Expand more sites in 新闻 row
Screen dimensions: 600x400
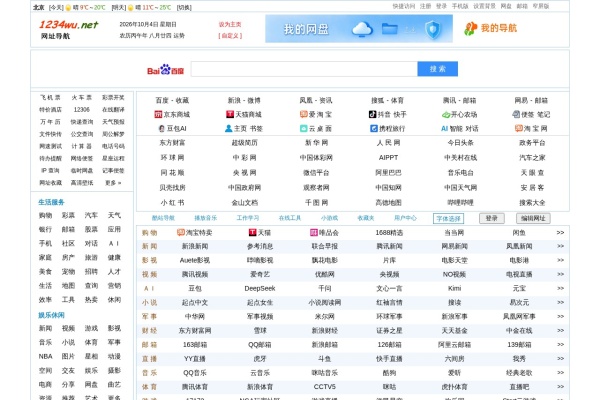point(560,247)
